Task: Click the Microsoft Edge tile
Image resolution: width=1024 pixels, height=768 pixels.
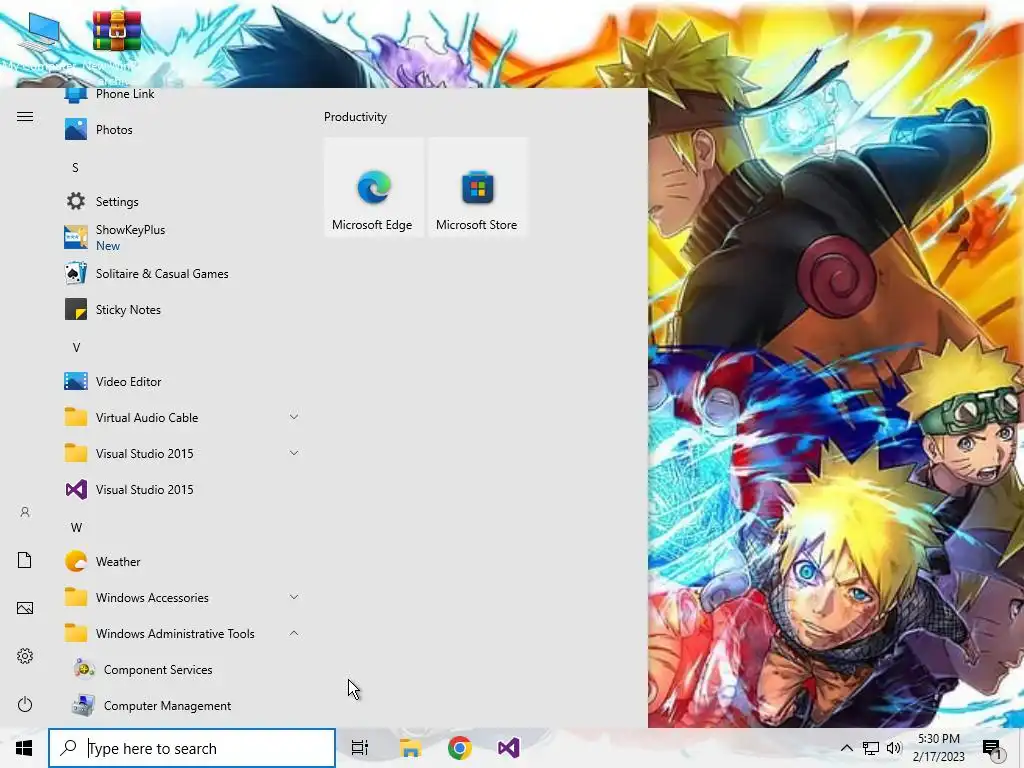Action: [373, 187]
